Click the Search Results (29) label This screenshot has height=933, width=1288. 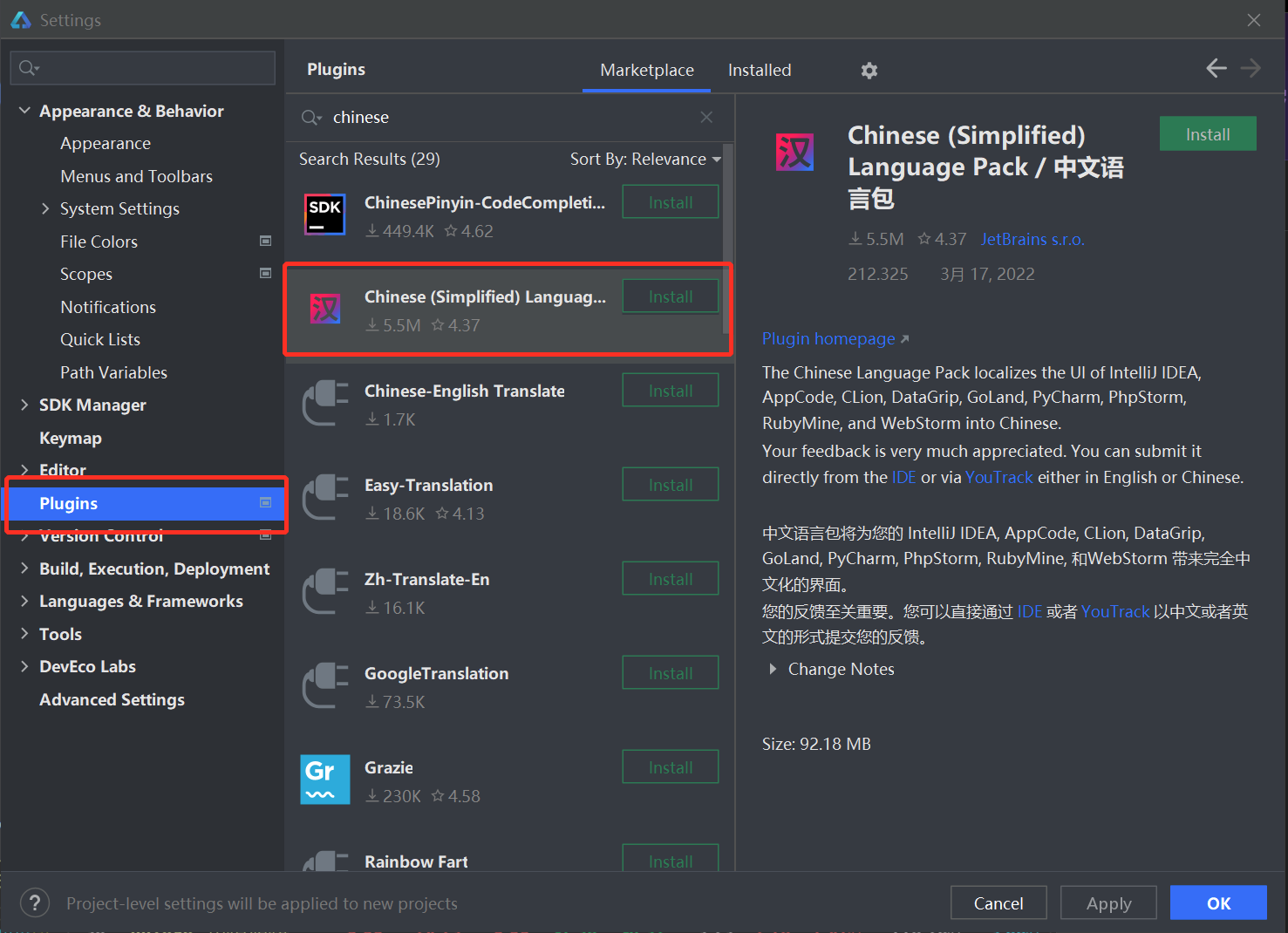point(370,159)
